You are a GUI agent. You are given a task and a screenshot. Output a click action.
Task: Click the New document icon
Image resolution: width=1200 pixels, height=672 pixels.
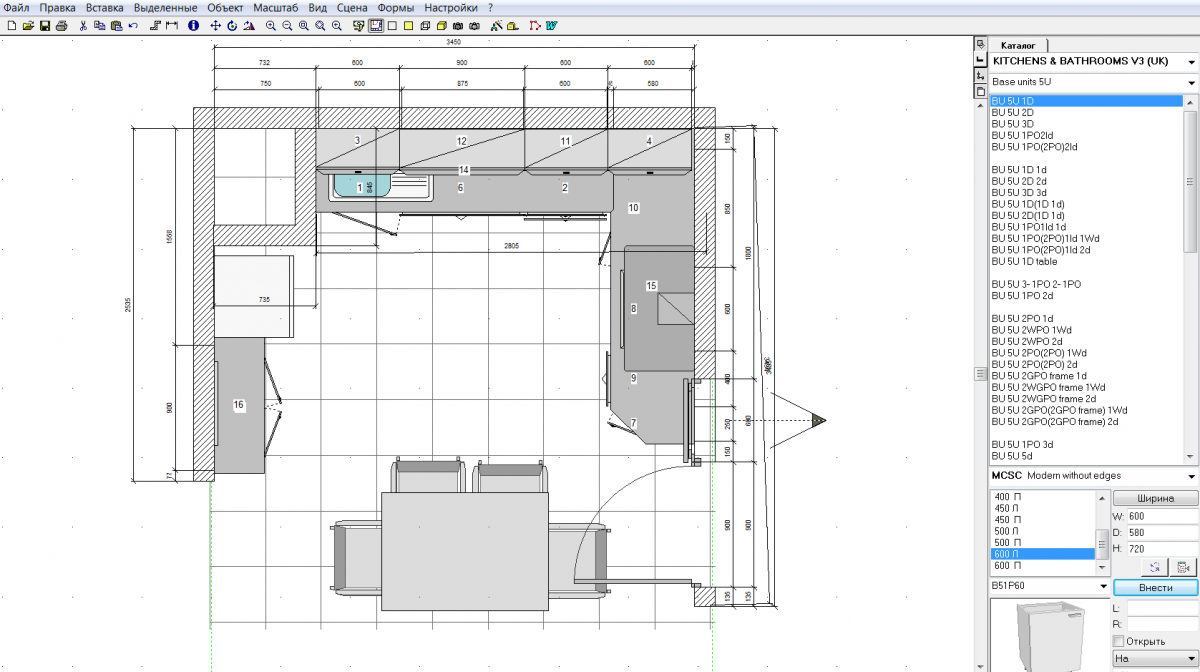tap(11, 25)
